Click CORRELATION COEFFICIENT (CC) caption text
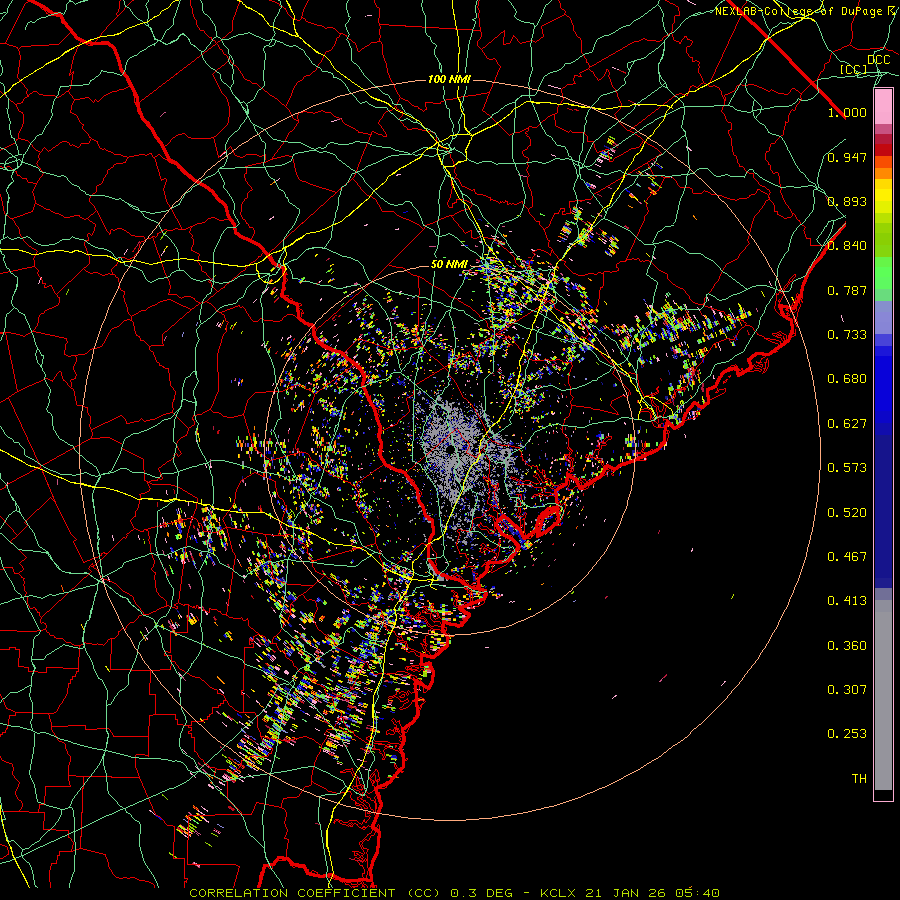Screen dimensions: 900x900 pos(314,893)
